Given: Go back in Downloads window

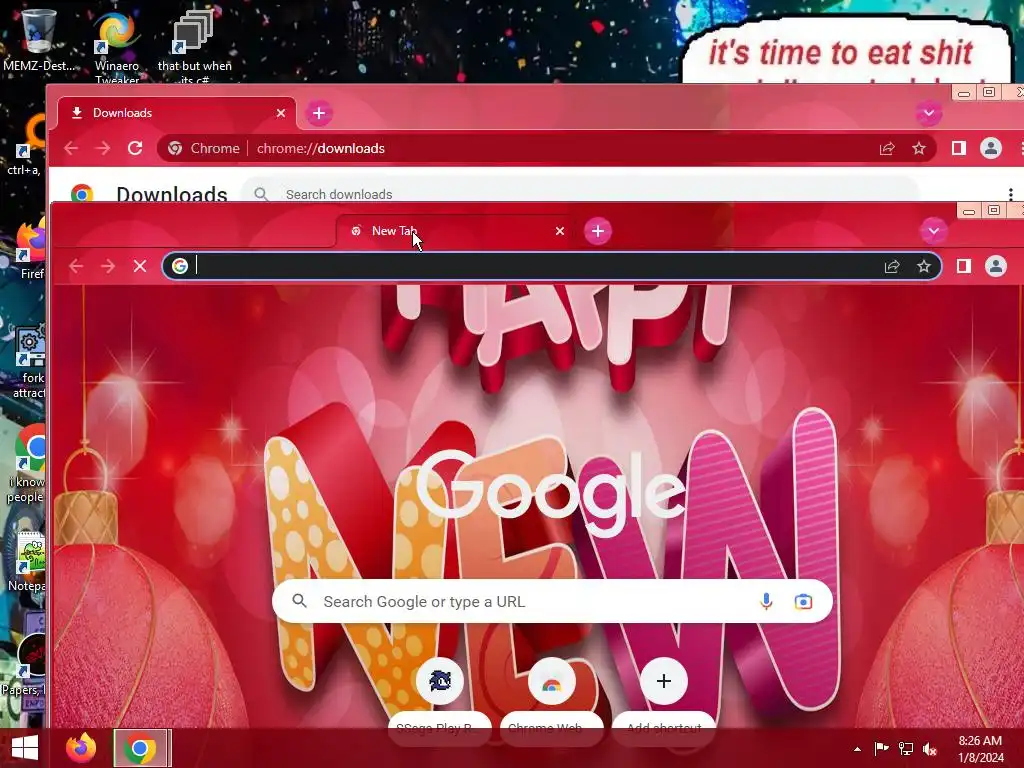Looking at the screenshot, I should pyautogui.click(x=71, y=148).
